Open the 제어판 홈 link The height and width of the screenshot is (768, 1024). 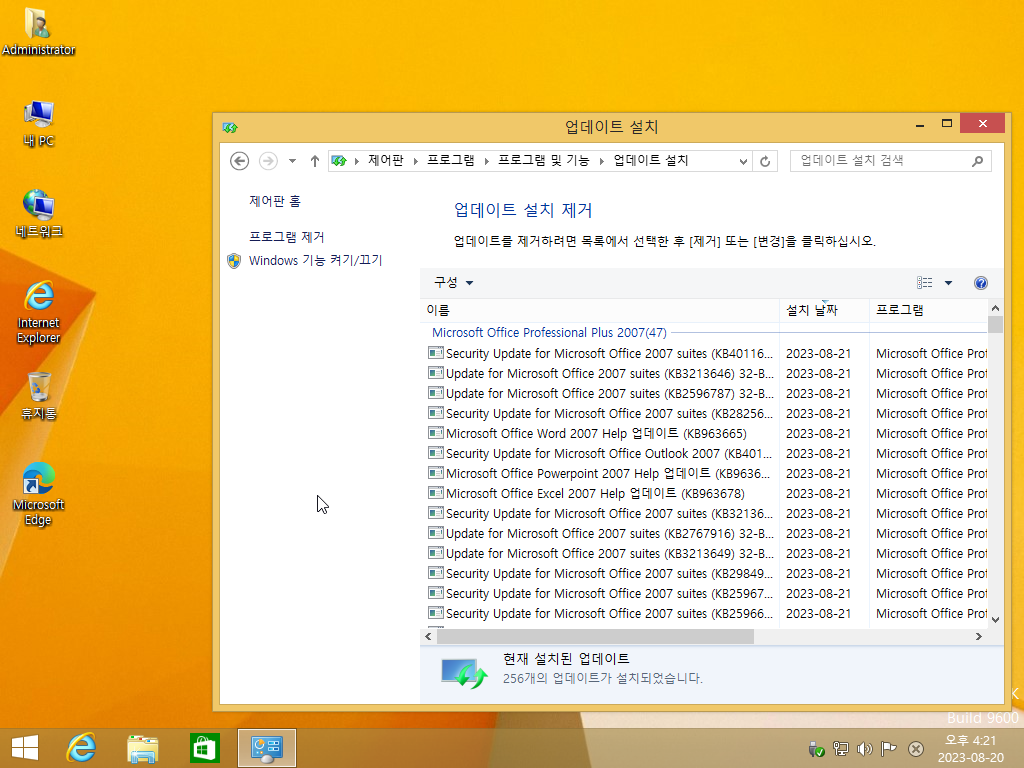point(274,201)
